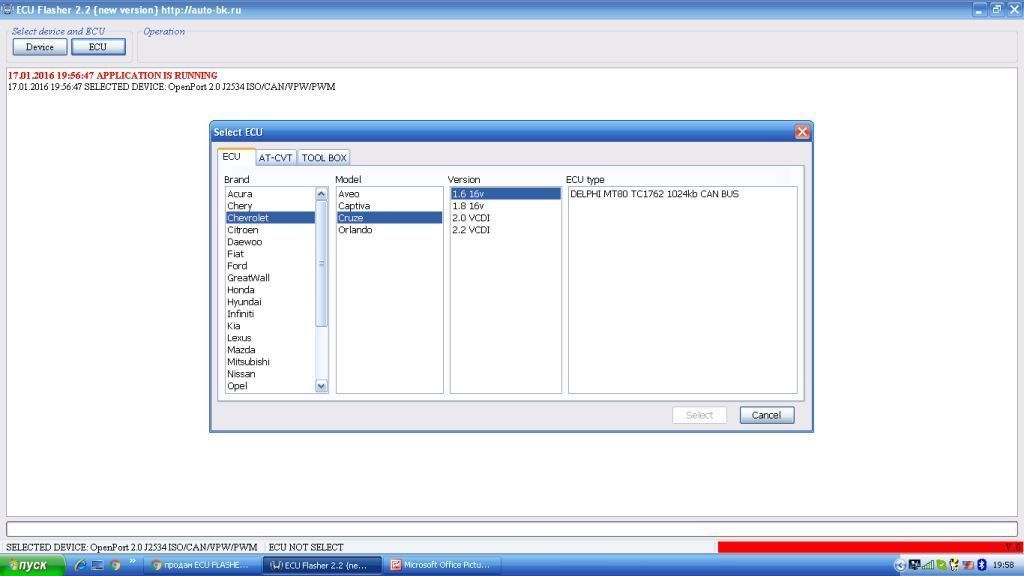Select Fiat in Brand list
Image resolution: width=1024 pixels, height=576 pixels.
coord(270,254)
